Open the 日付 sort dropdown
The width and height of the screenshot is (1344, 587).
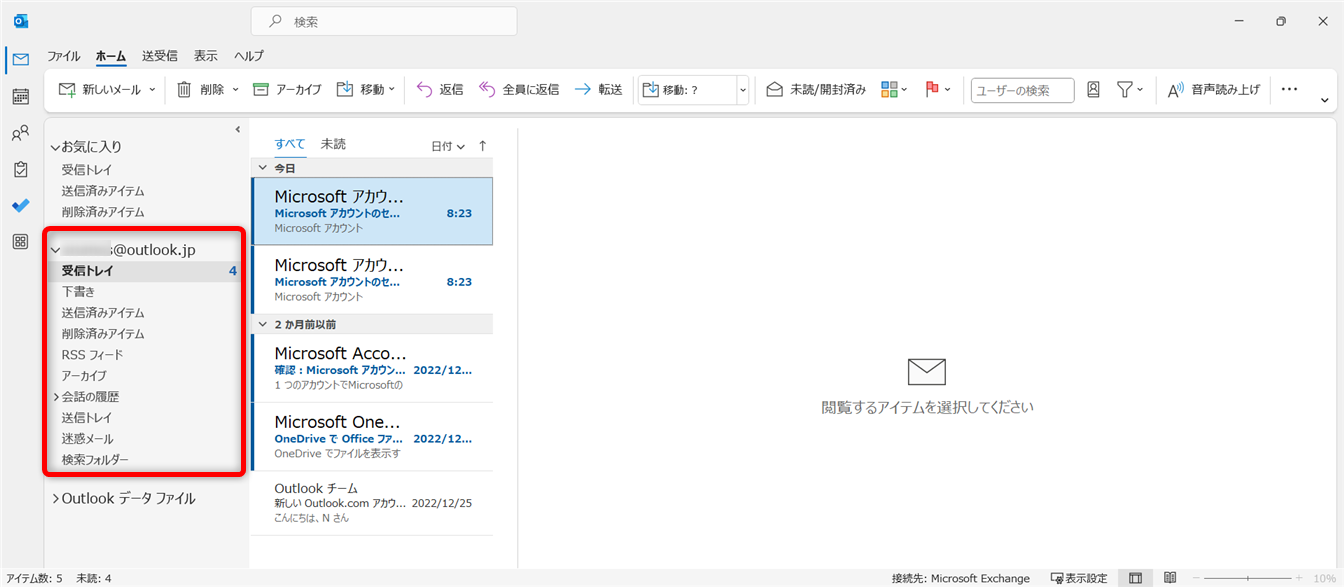[x=448, y=146]
